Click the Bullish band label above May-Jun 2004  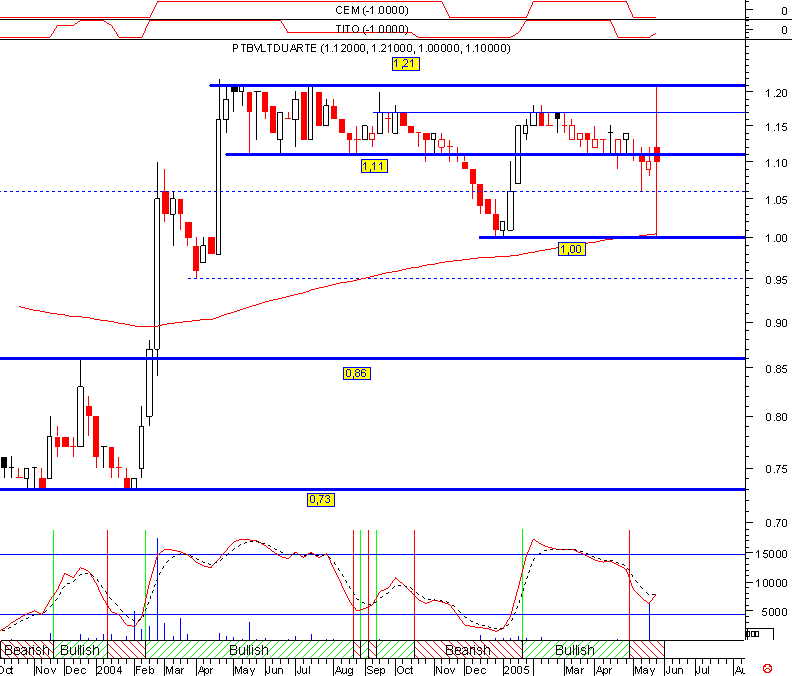[x=249, y=650]
